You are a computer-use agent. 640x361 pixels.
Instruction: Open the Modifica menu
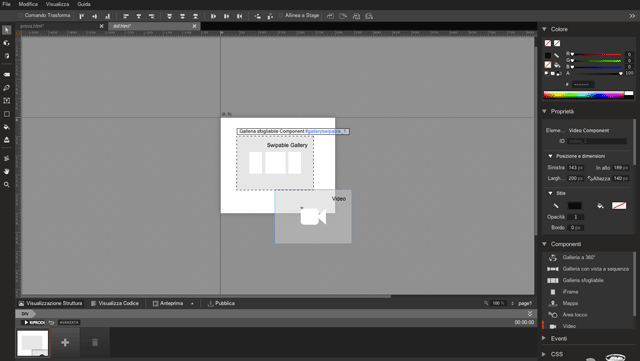click(x=28, y=4)
